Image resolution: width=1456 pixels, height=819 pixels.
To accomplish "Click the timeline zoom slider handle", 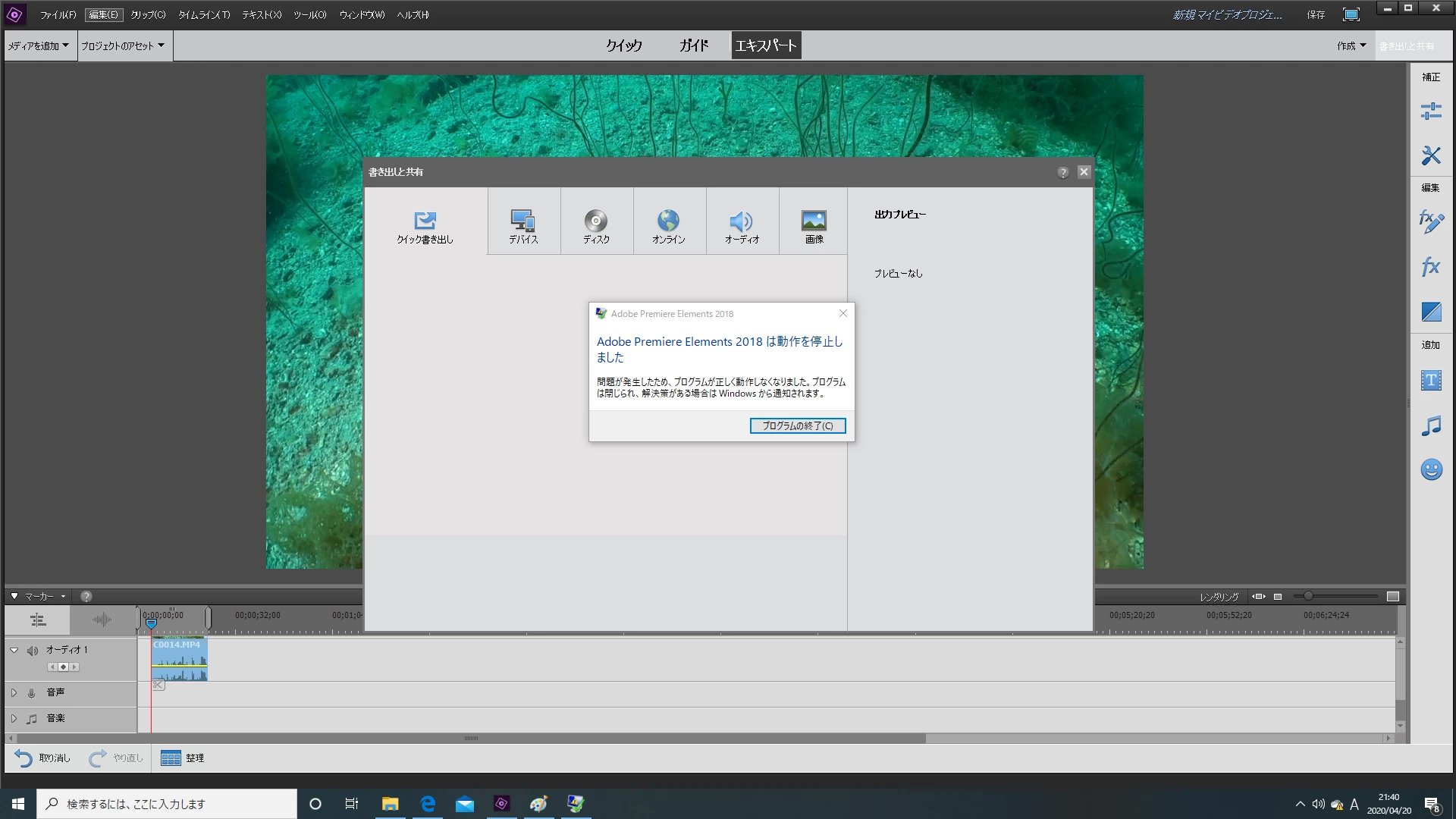I will tap(1308, 596).
